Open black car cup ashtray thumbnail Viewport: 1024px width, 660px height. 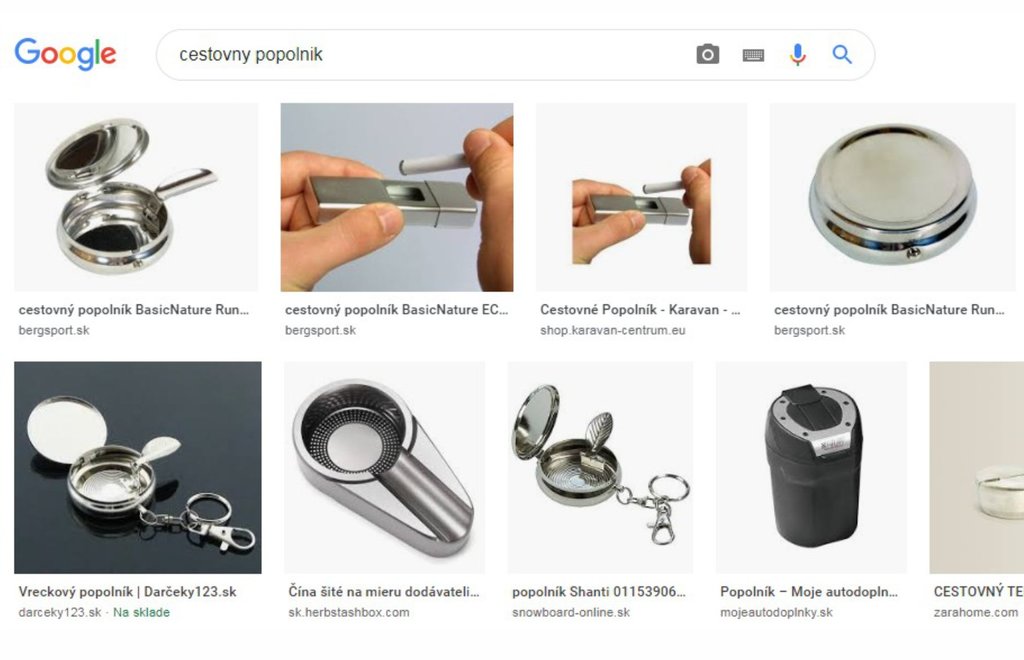(x=811, y=467)
